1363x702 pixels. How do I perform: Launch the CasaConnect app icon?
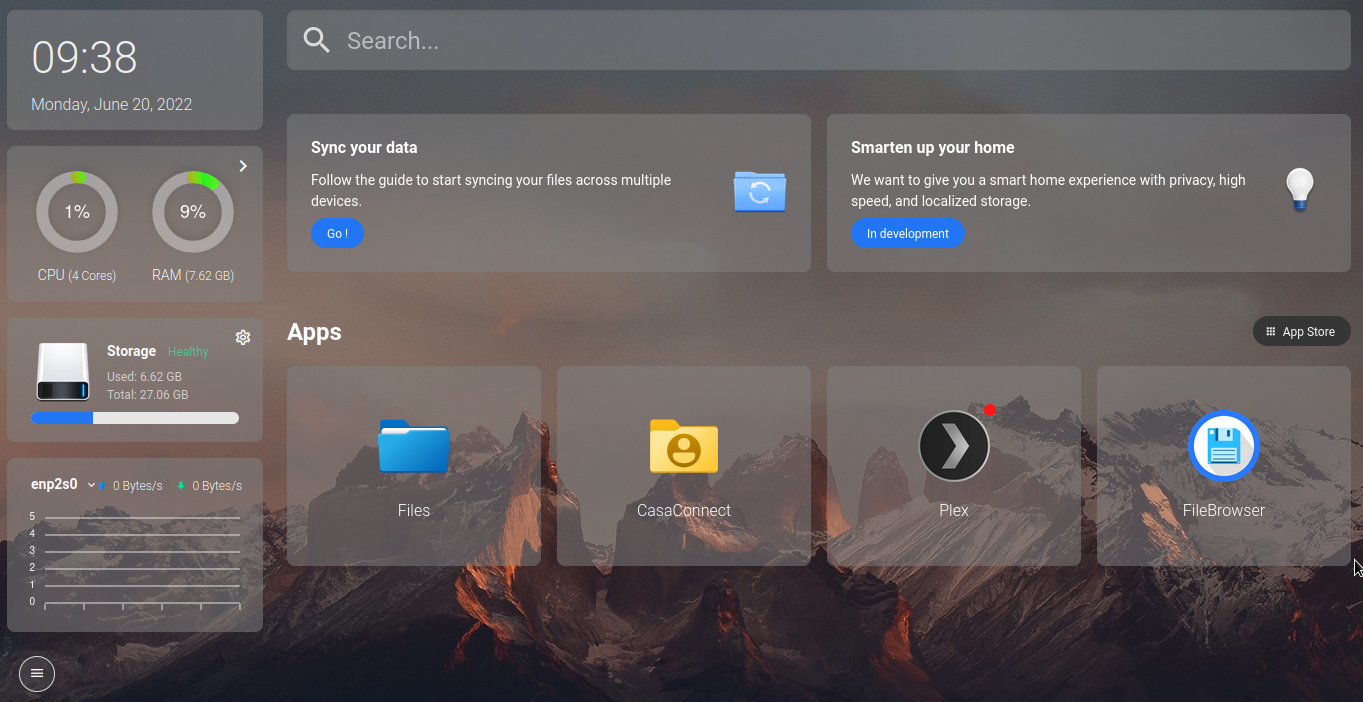point(684,447)
